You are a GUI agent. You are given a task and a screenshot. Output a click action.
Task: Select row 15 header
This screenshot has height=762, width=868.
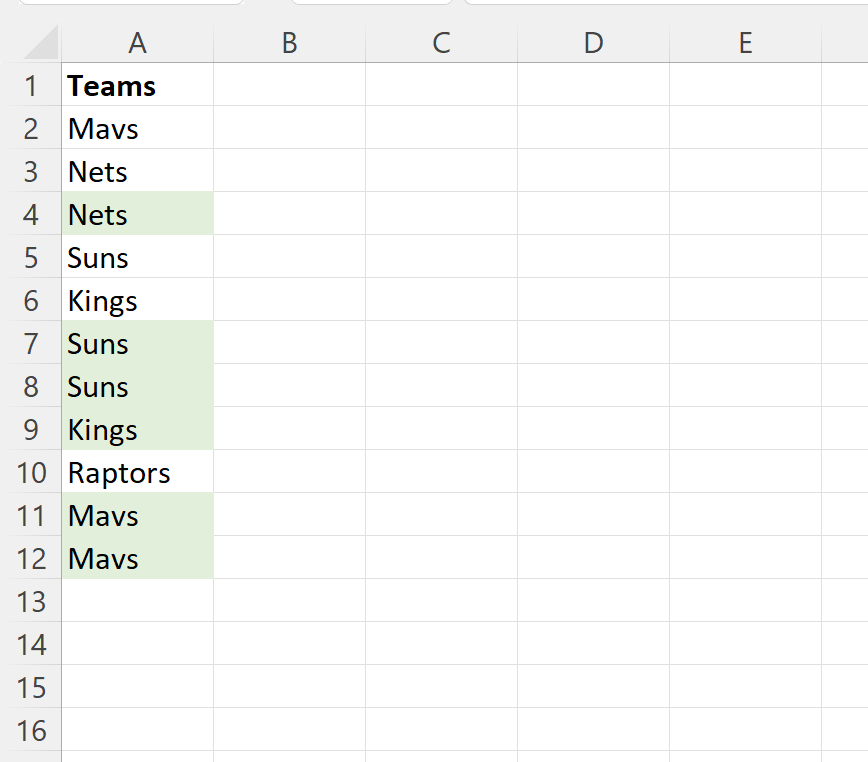30,686
